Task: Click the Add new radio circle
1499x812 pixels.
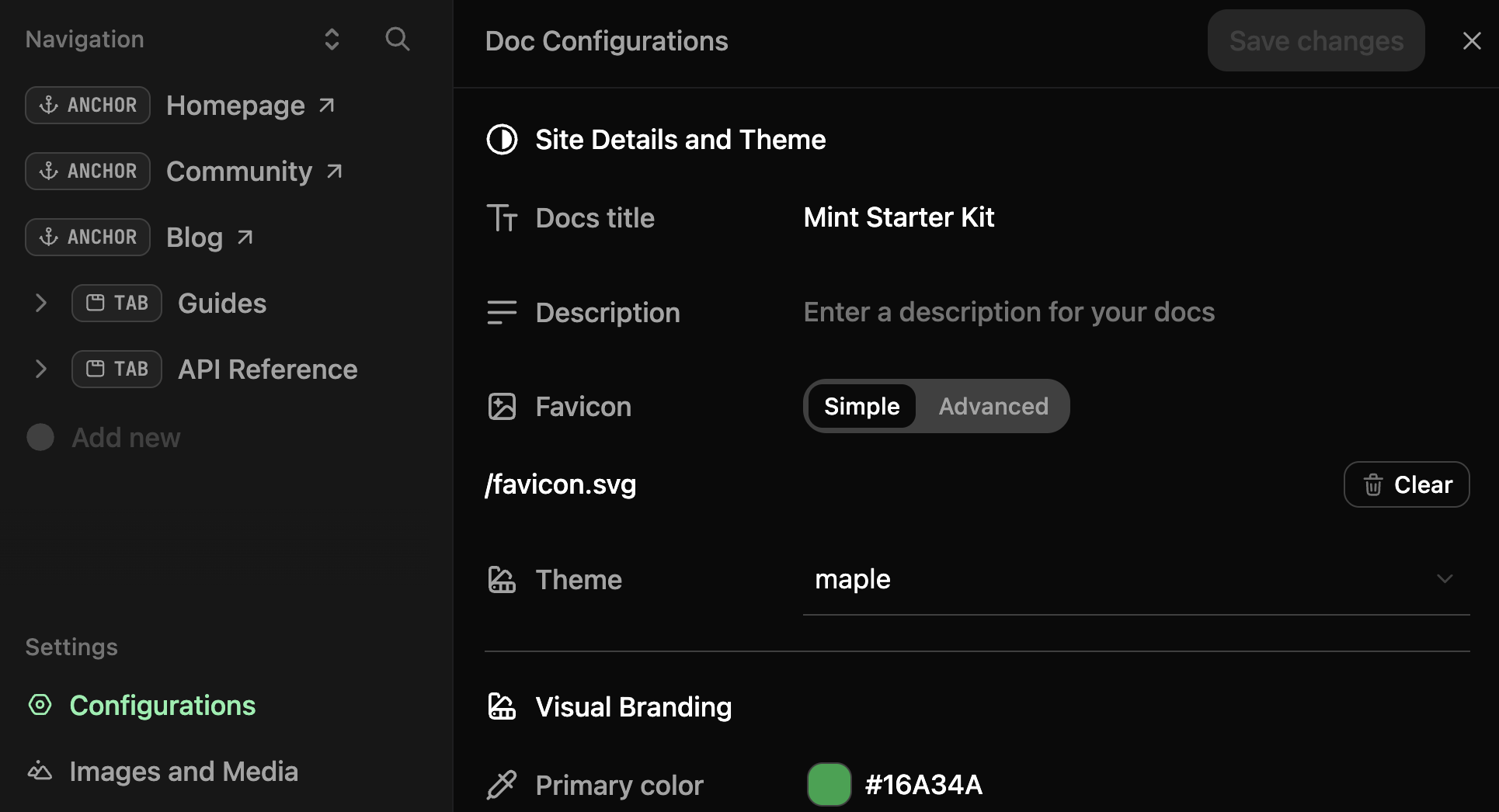Action: click(40, 437)
